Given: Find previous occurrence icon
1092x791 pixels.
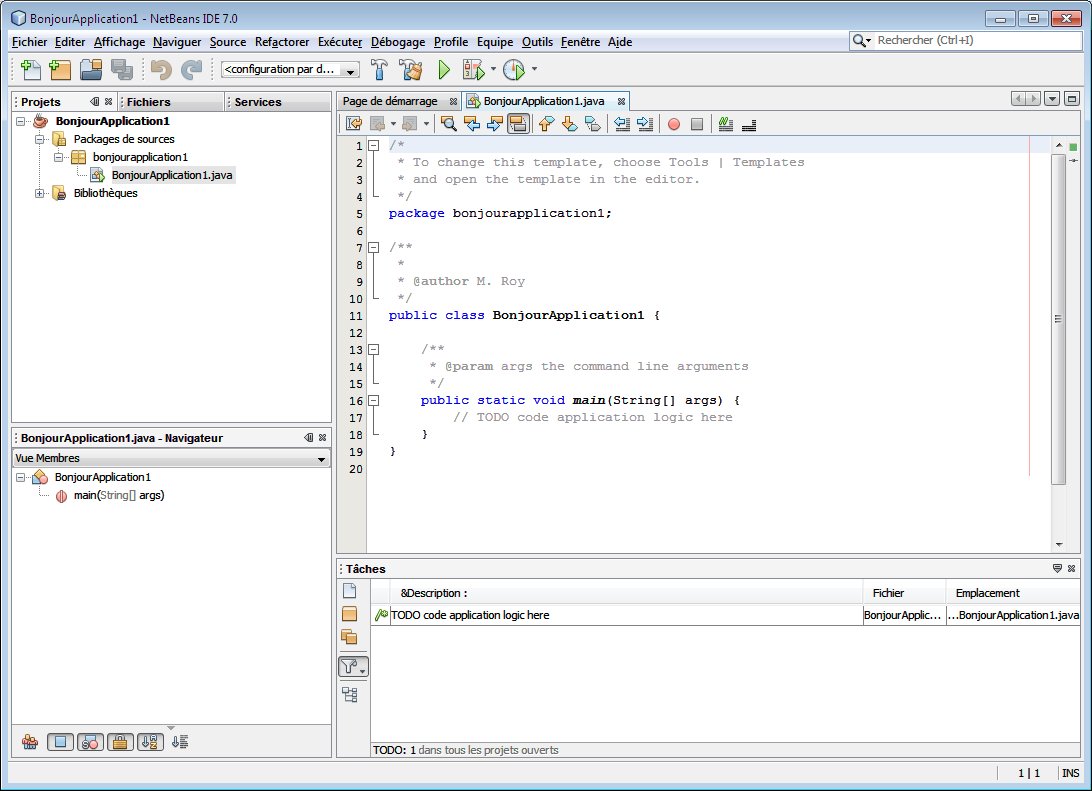Looking at the screenshot, I should click(472, 124).
